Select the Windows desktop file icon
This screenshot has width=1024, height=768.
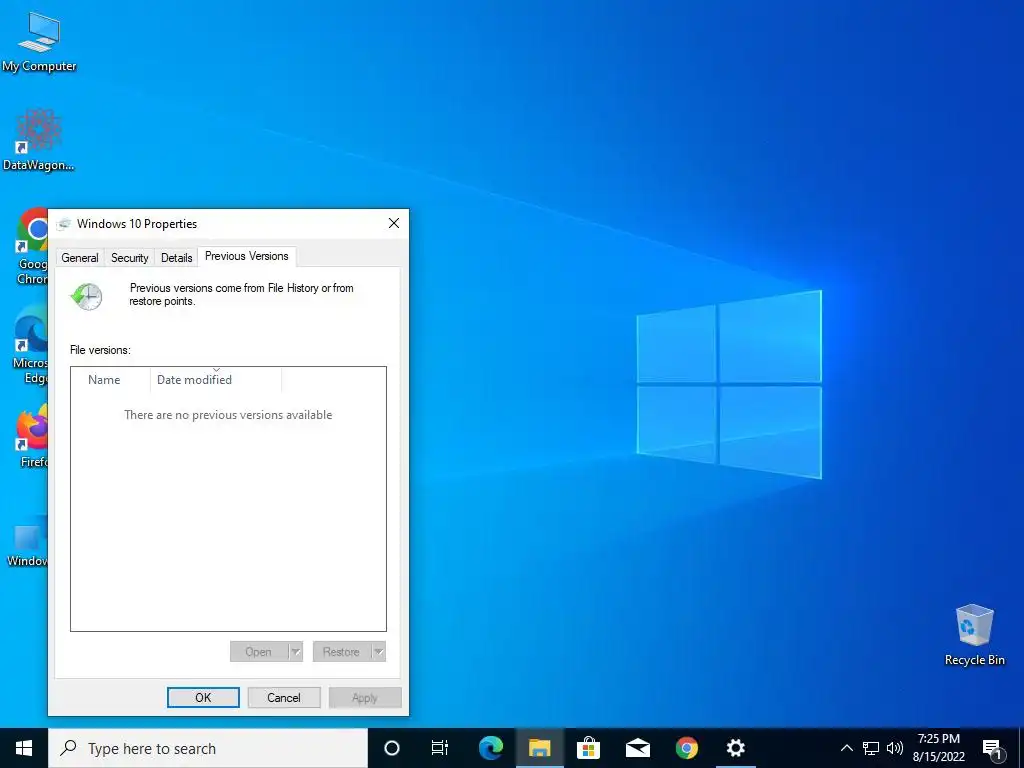pos(27,542)
